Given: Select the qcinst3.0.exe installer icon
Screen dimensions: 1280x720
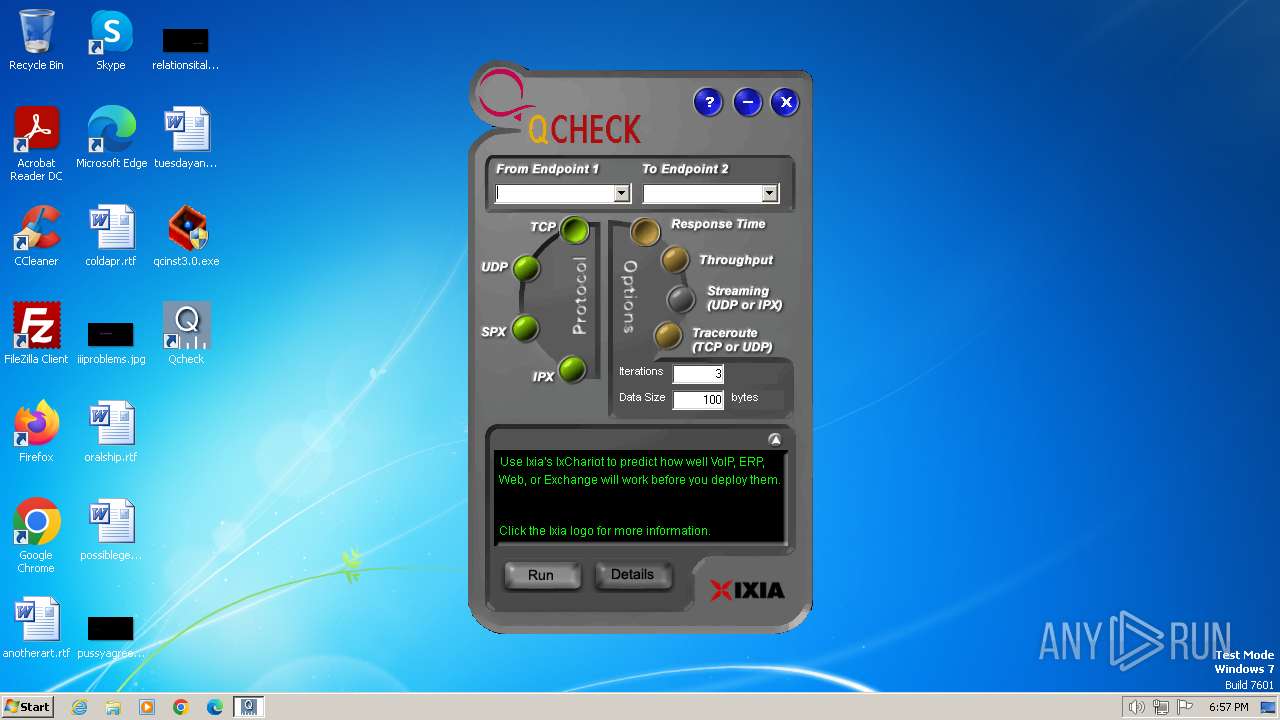Looking at the screenshot, I should (186, 236).
